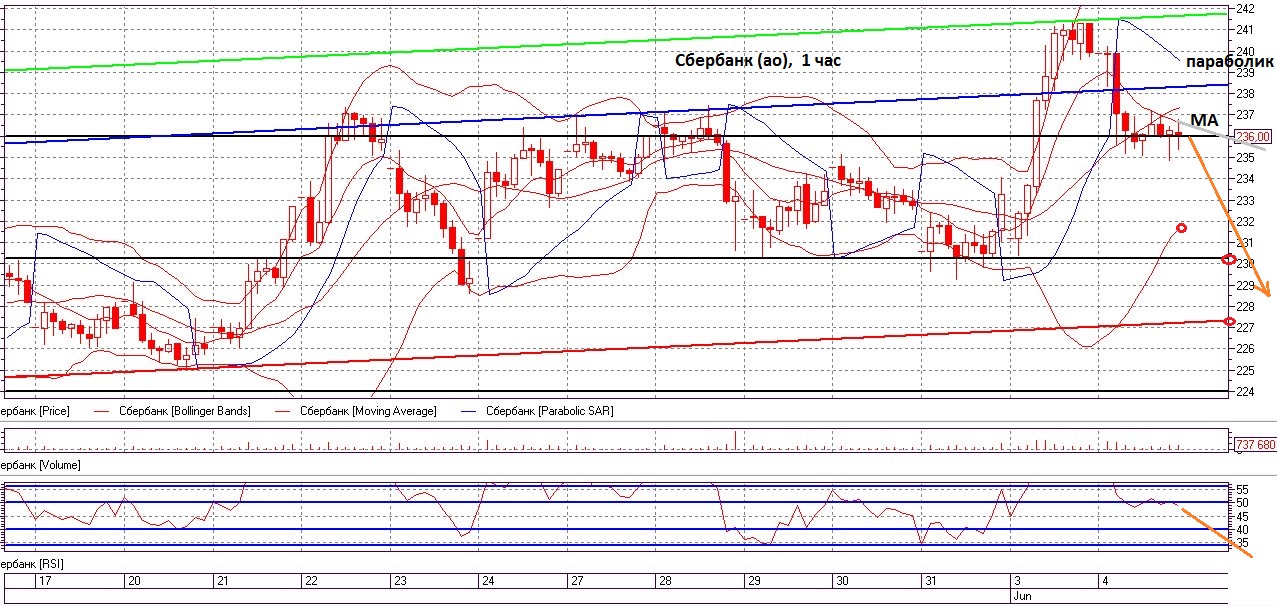Click the [RSI] panel label
Image resolution: width=1277 pixels, height=606 pixels.
[32, 565]
